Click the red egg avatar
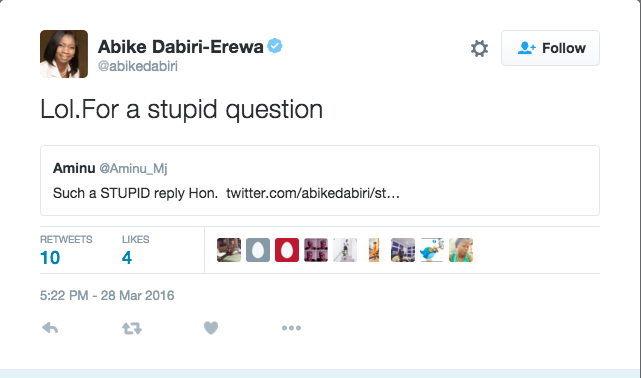 [287, 250]
